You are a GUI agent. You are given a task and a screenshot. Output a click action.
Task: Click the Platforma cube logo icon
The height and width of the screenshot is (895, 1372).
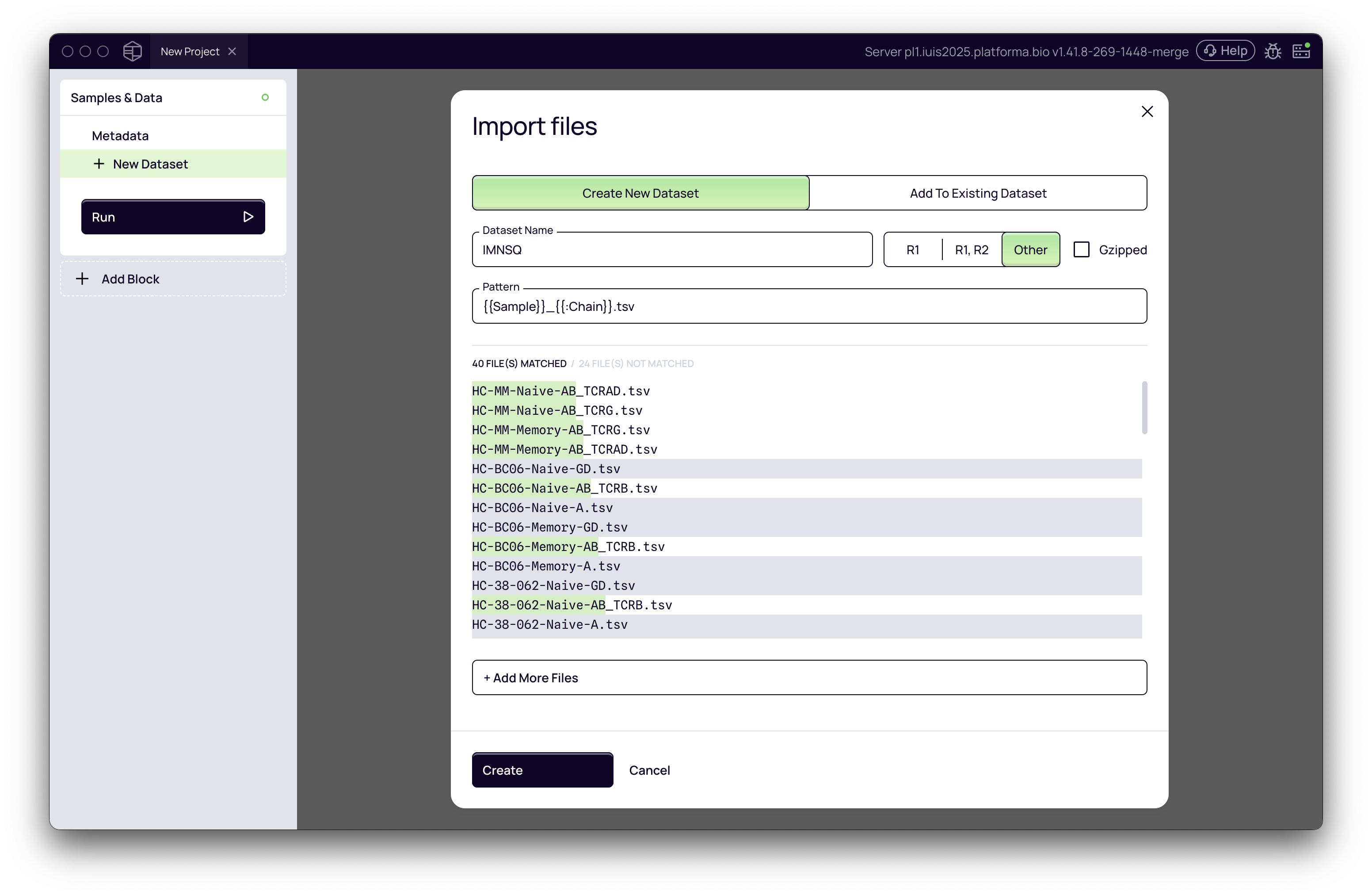pos(132,51)
